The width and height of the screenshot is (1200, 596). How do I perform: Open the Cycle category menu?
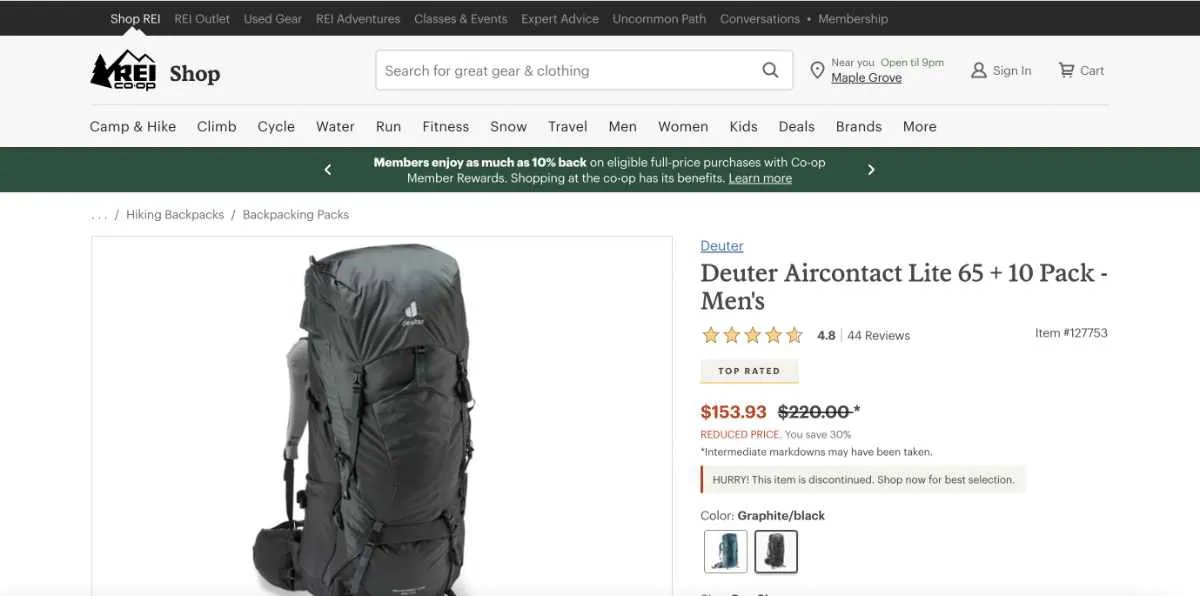coord(276,126)
